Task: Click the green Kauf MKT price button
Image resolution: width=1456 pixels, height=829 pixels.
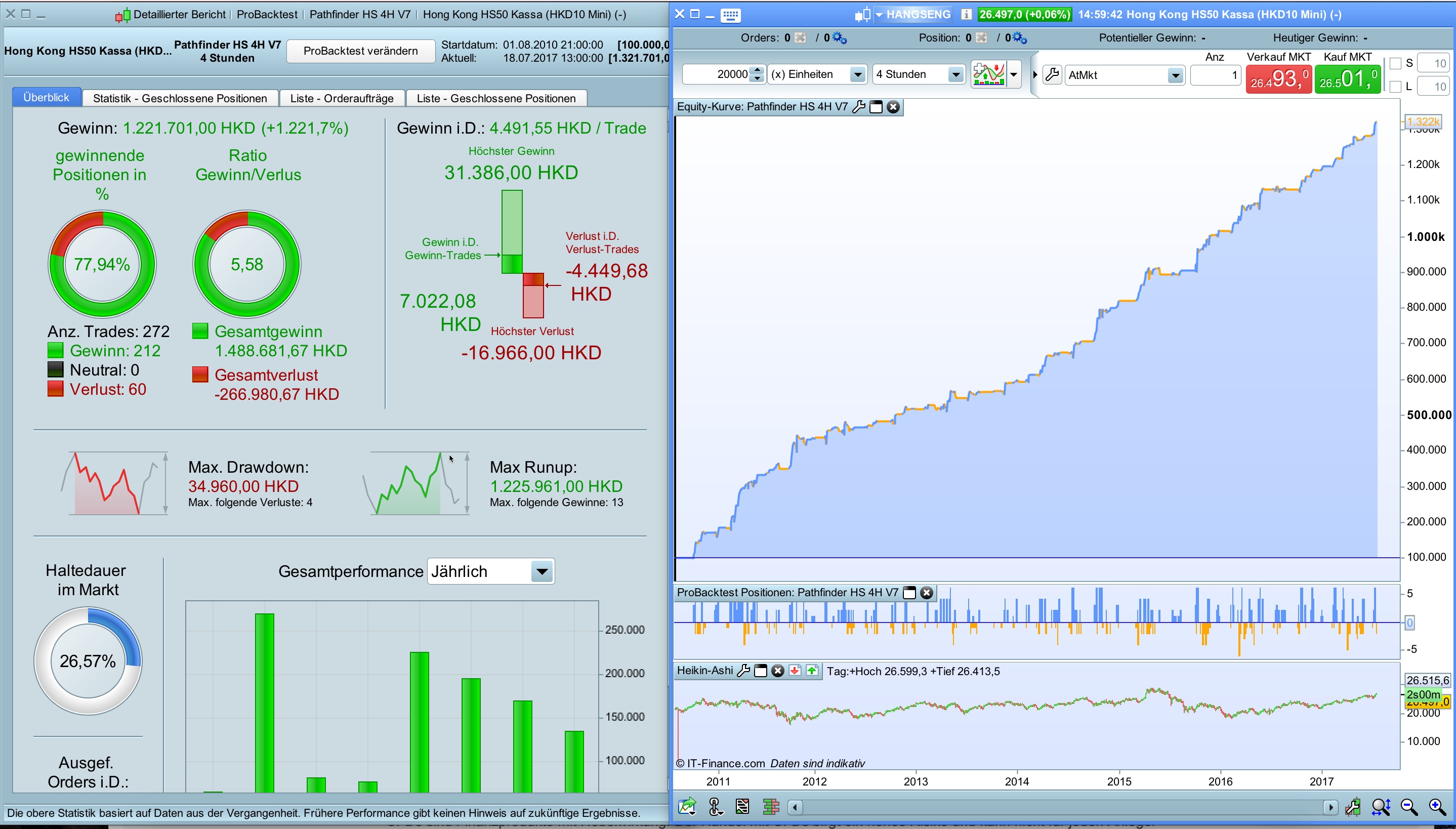Action: (1347, 79)
